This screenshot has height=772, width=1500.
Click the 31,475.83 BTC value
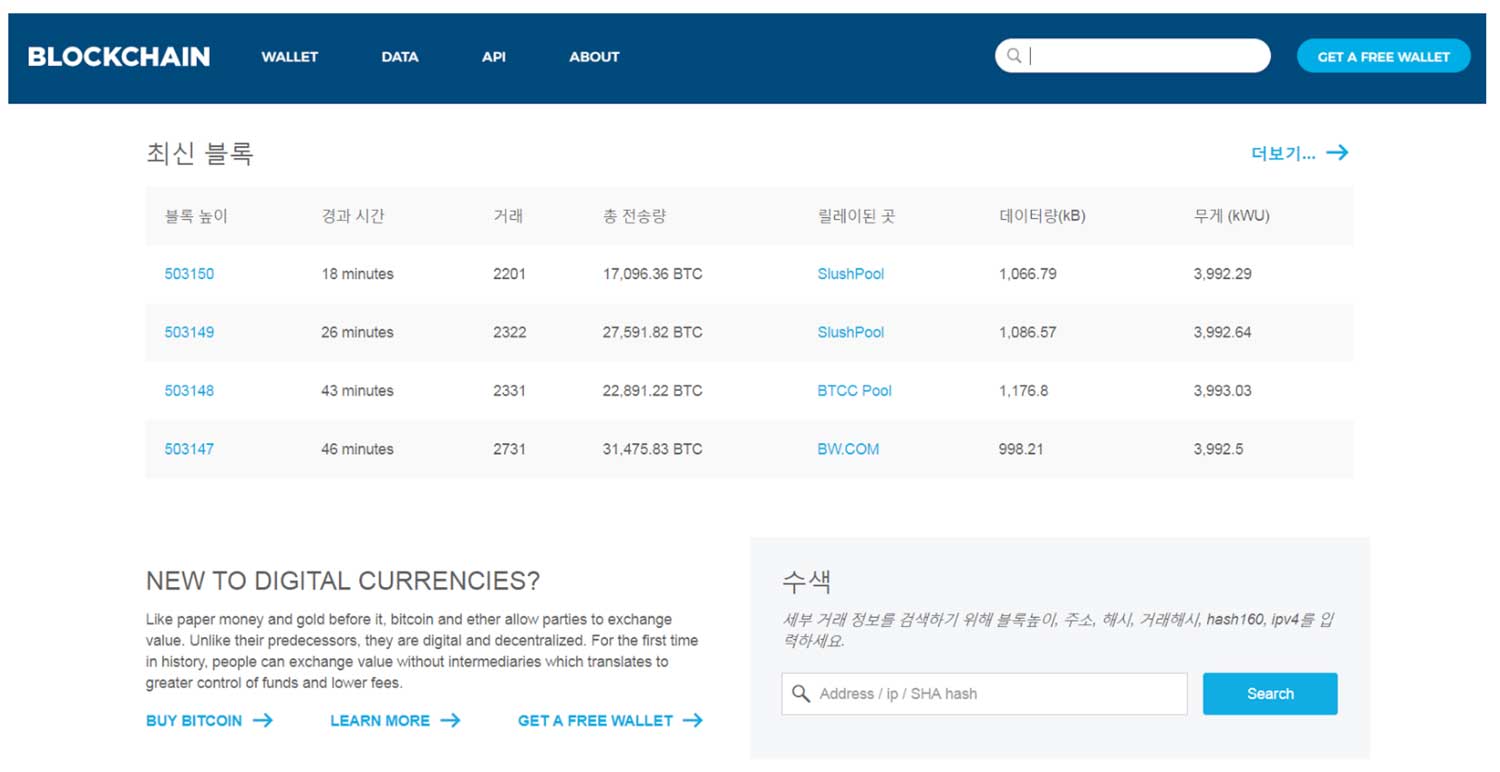[x=652, y=449]
